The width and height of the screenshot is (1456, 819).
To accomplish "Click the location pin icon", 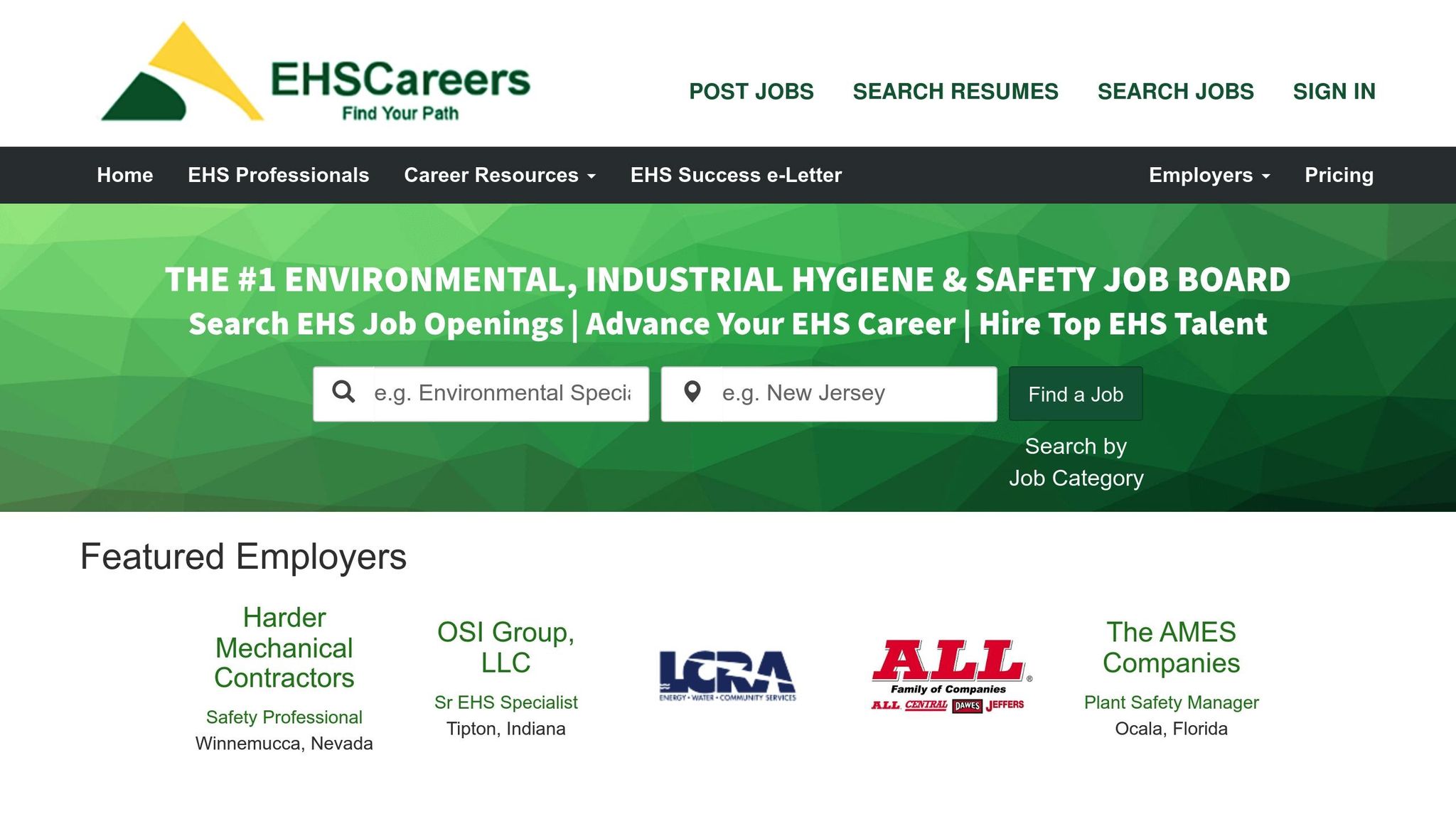I will [x=692, y=392].
